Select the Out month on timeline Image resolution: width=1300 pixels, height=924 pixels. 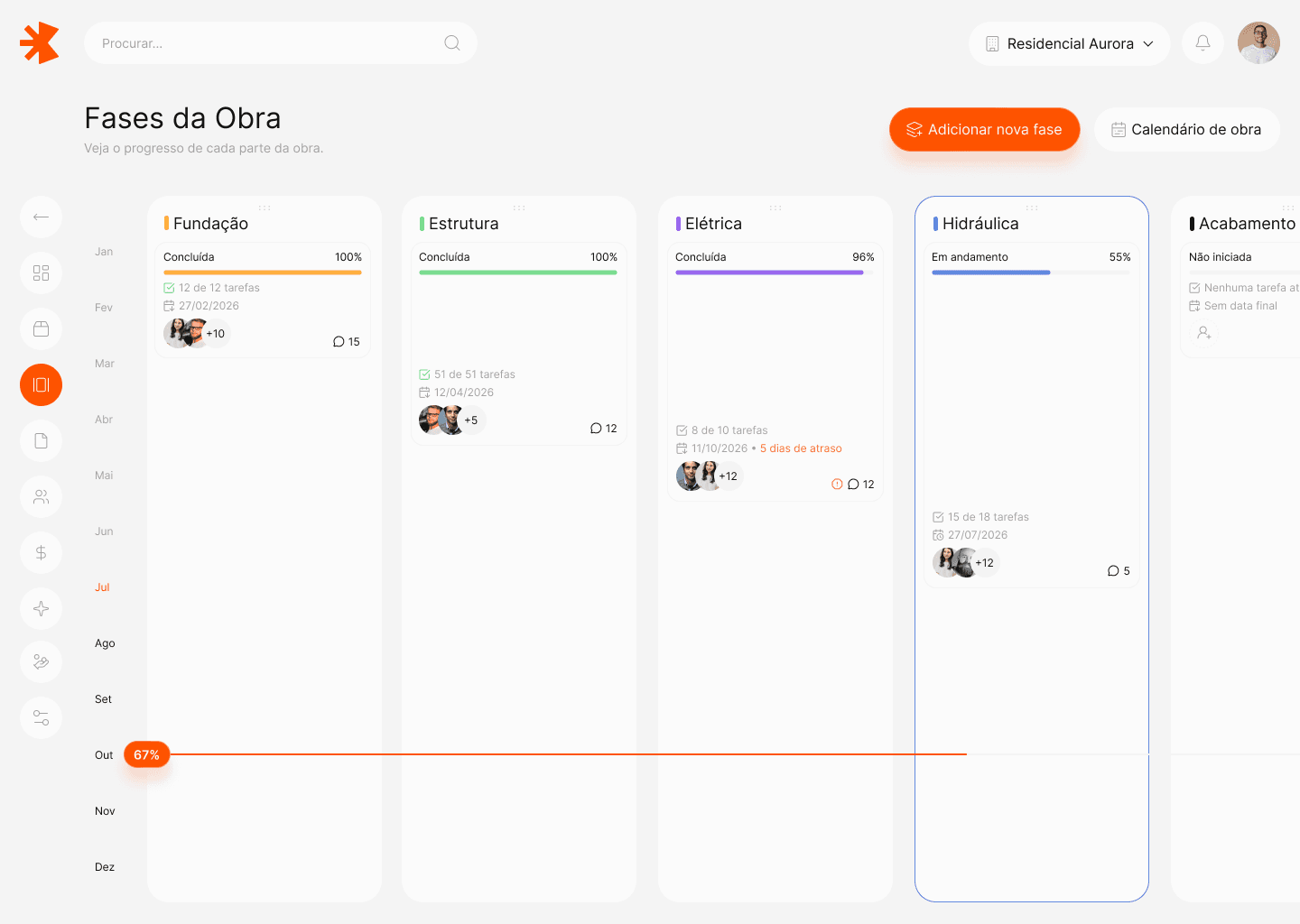[104, 755]
